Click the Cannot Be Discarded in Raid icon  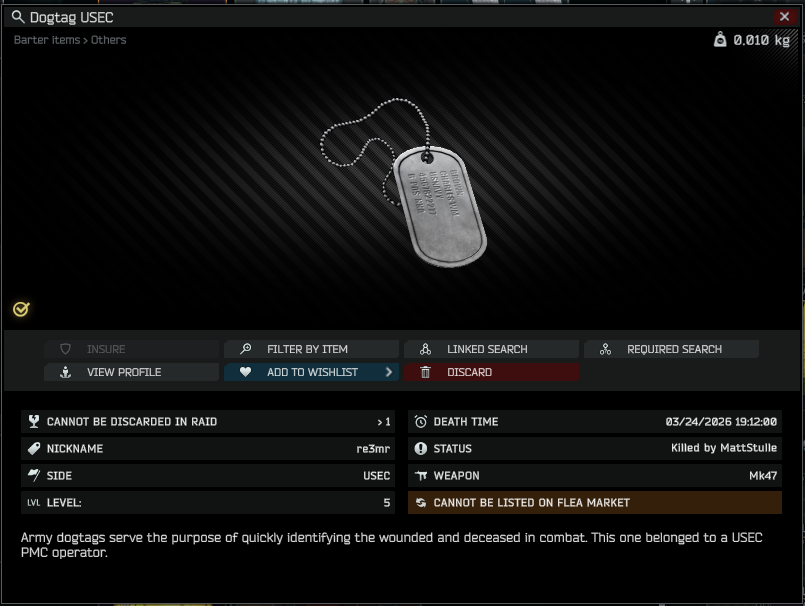click(x=34, y=422)
